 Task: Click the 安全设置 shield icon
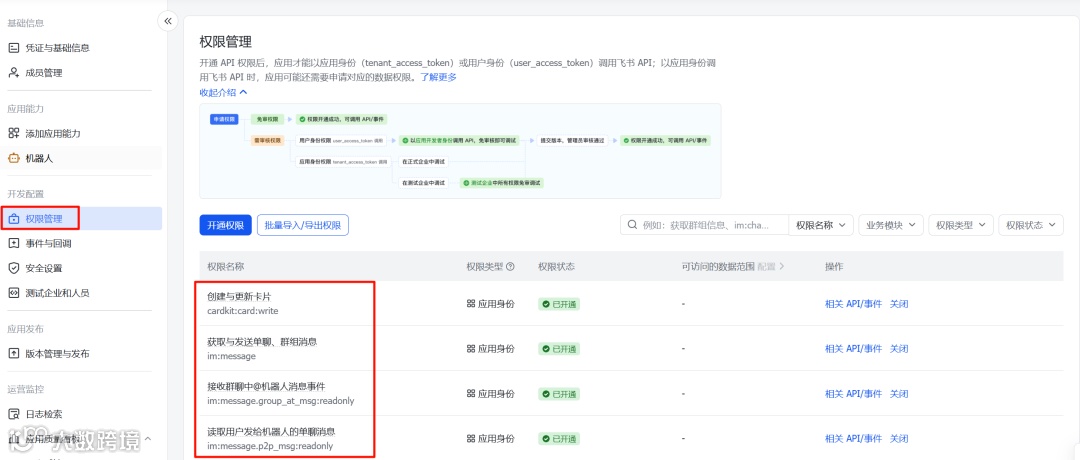point(13,268)
